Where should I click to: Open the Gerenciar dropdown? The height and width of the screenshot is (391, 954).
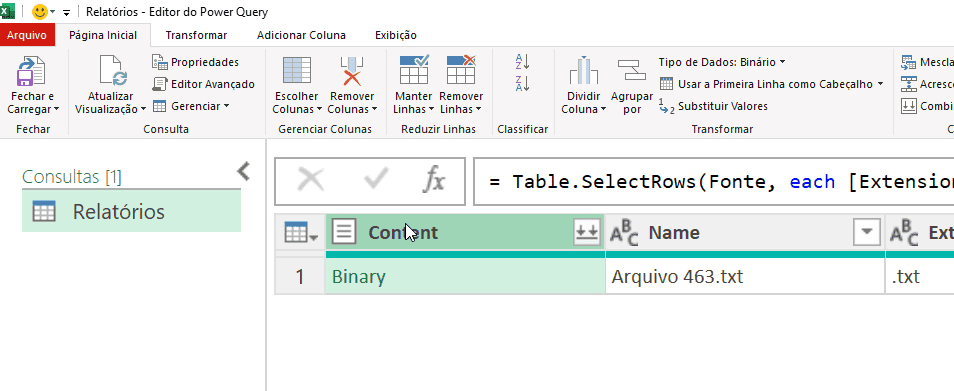point(226,106)
